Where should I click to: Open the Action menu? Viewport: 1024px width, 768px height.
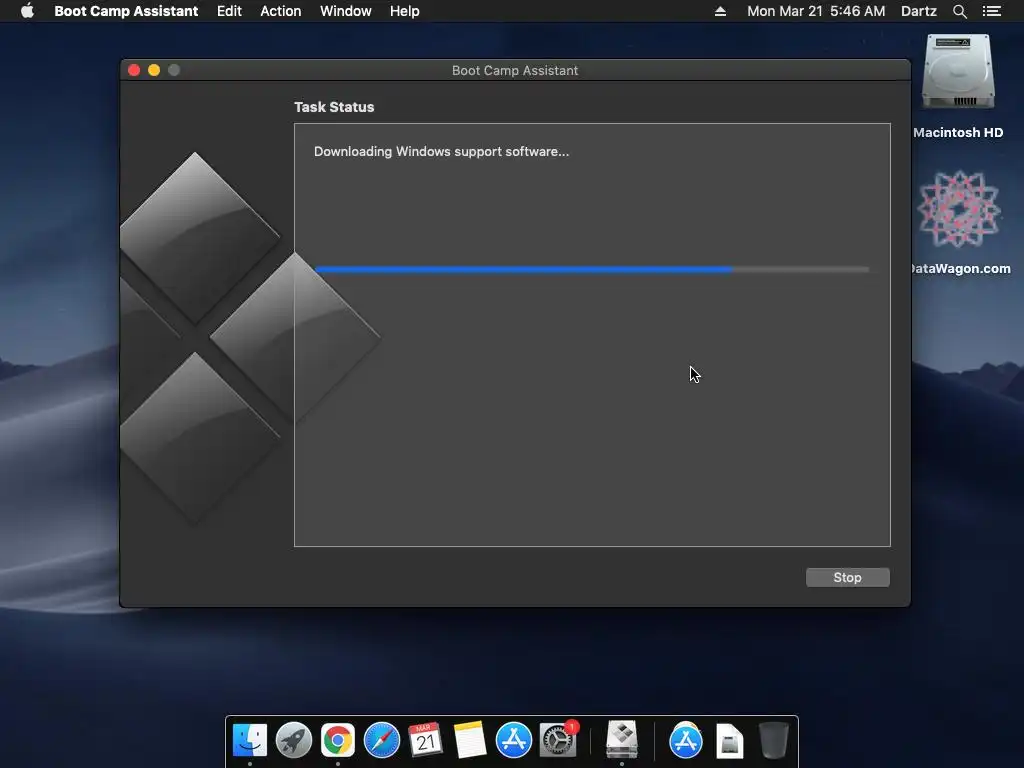(x=281, y=11)
